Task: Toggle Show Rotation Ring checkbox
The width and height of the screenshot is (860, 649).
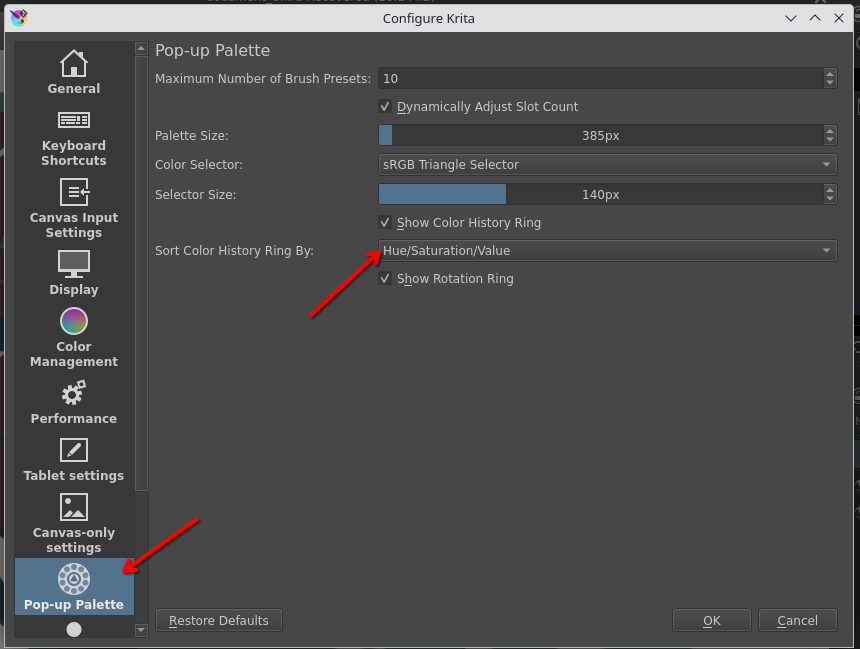Action: coord(385,279)
